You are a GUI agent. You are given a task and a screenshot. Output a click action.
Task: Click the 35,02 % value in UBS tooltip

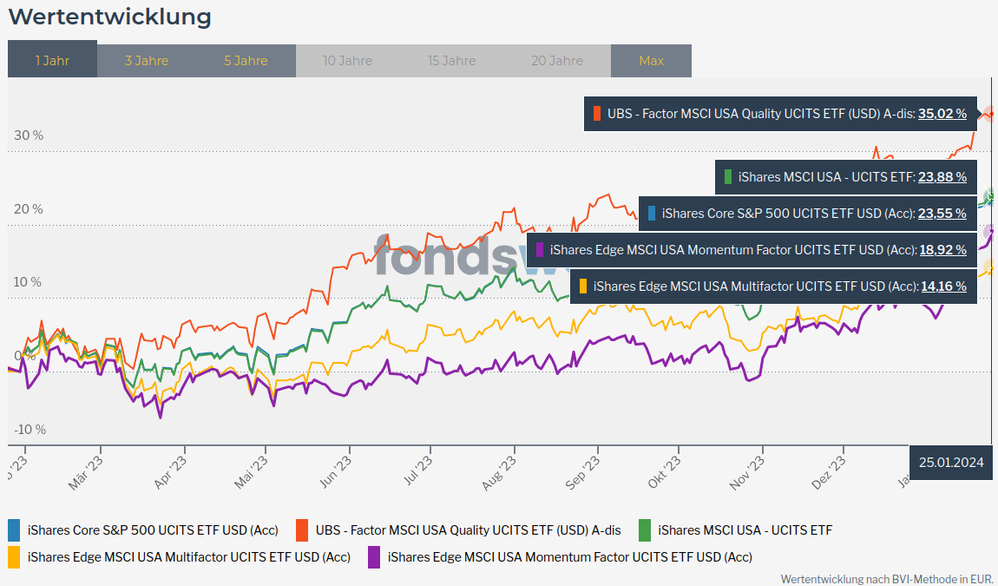[942, 114]
